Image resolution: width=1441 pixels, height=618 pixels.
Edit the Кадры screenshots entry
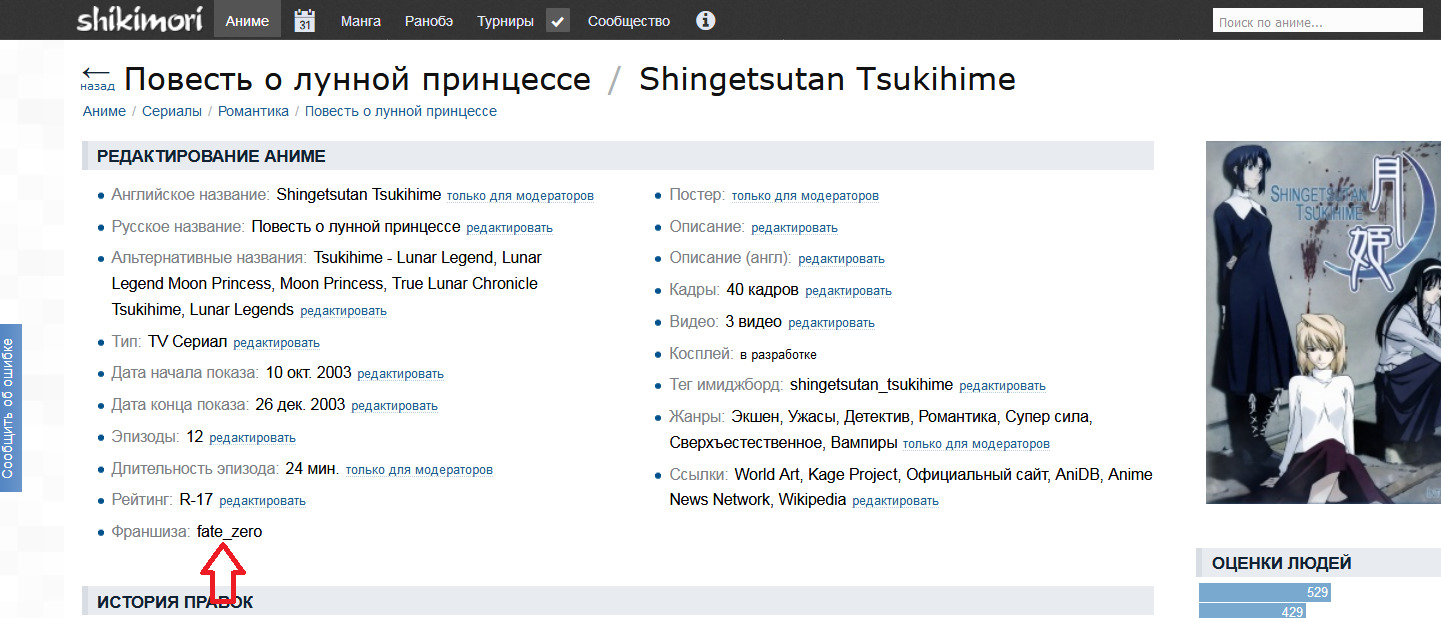pos(848,291)
